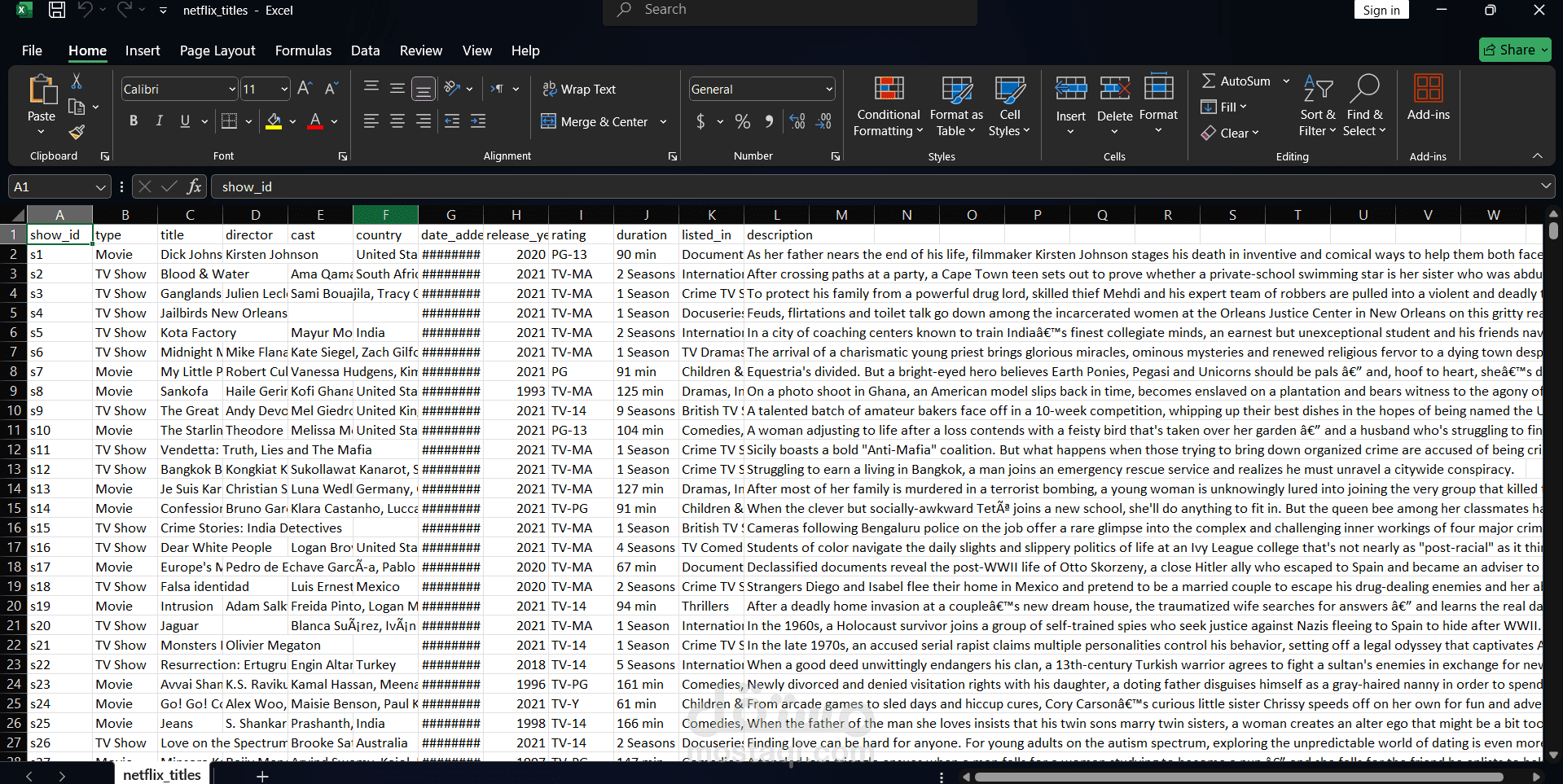Select the Format Painter brush
The width and height of the screenshot is (1563, 784).
click(77, 132)
